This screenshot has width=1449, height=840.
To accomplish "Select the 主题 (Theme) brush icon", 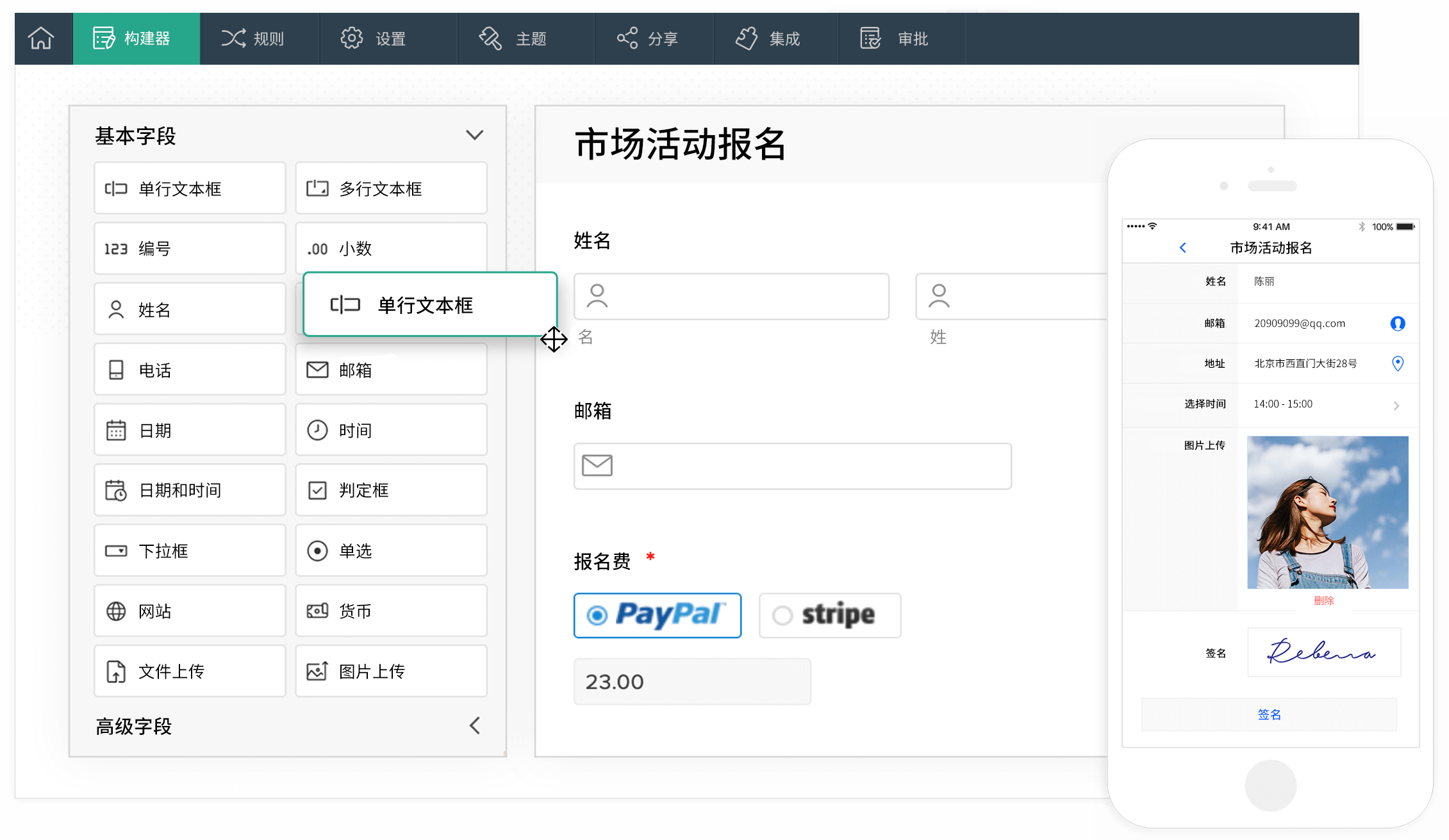I will pos(490,38).
